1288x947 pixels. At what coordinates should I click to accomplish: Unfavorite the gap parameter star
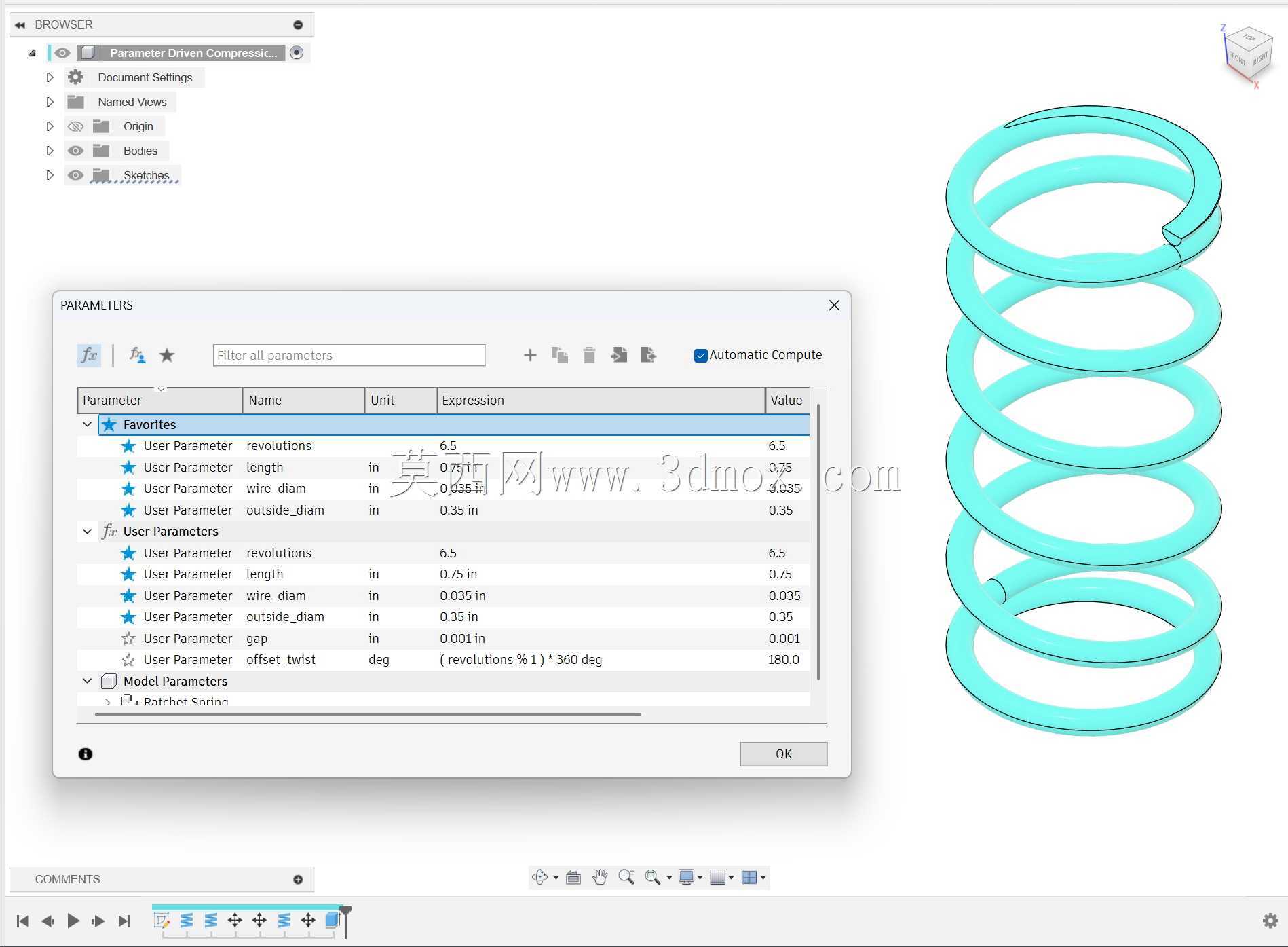pyautogui.click(x=128, y=638)
